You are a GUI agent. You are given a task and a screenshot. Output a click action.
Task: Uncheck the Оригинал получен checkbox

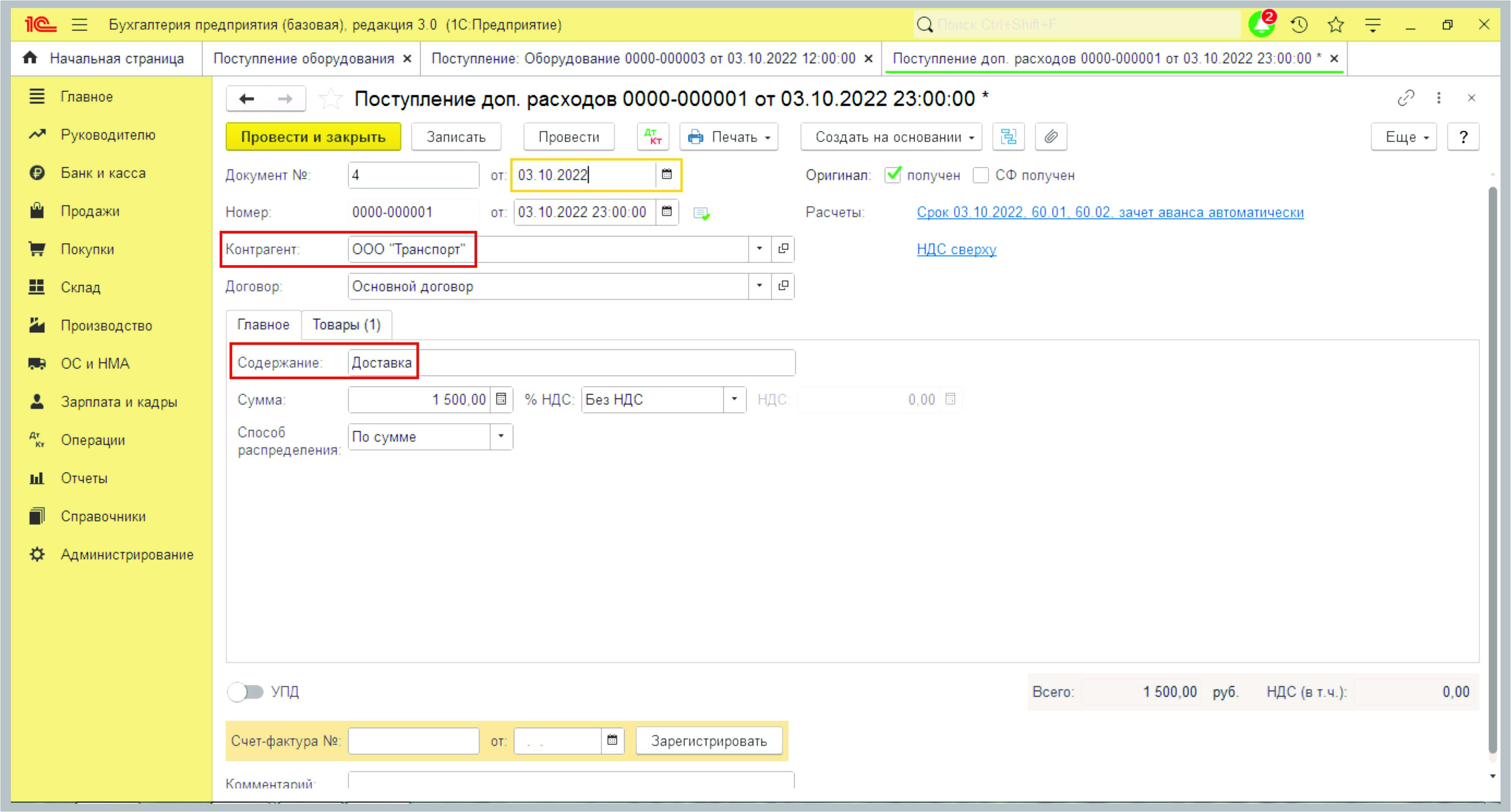pyautogui.click(x=893, y=175)
